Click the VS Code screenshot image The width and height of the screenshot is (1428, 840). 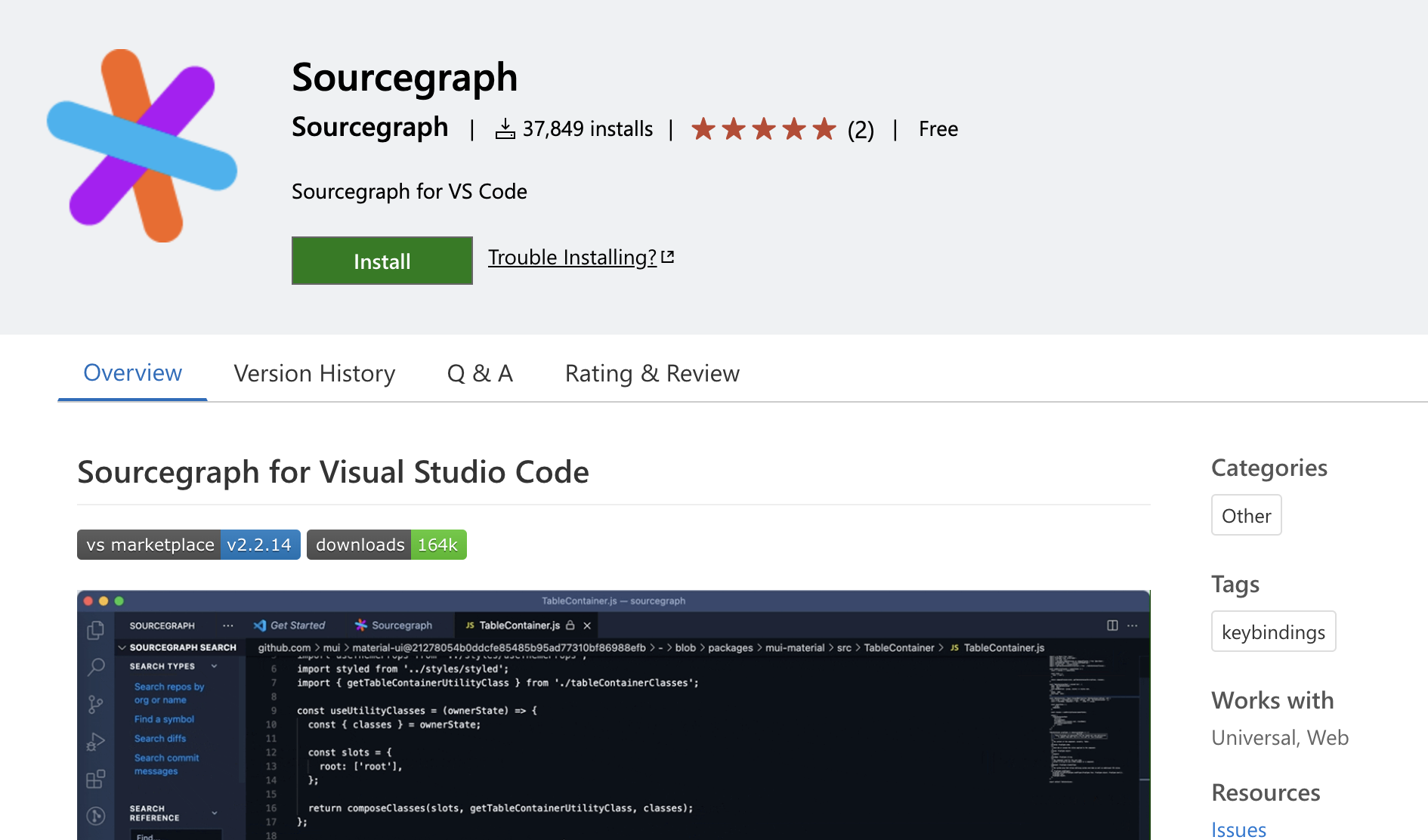tap(614, 715)
